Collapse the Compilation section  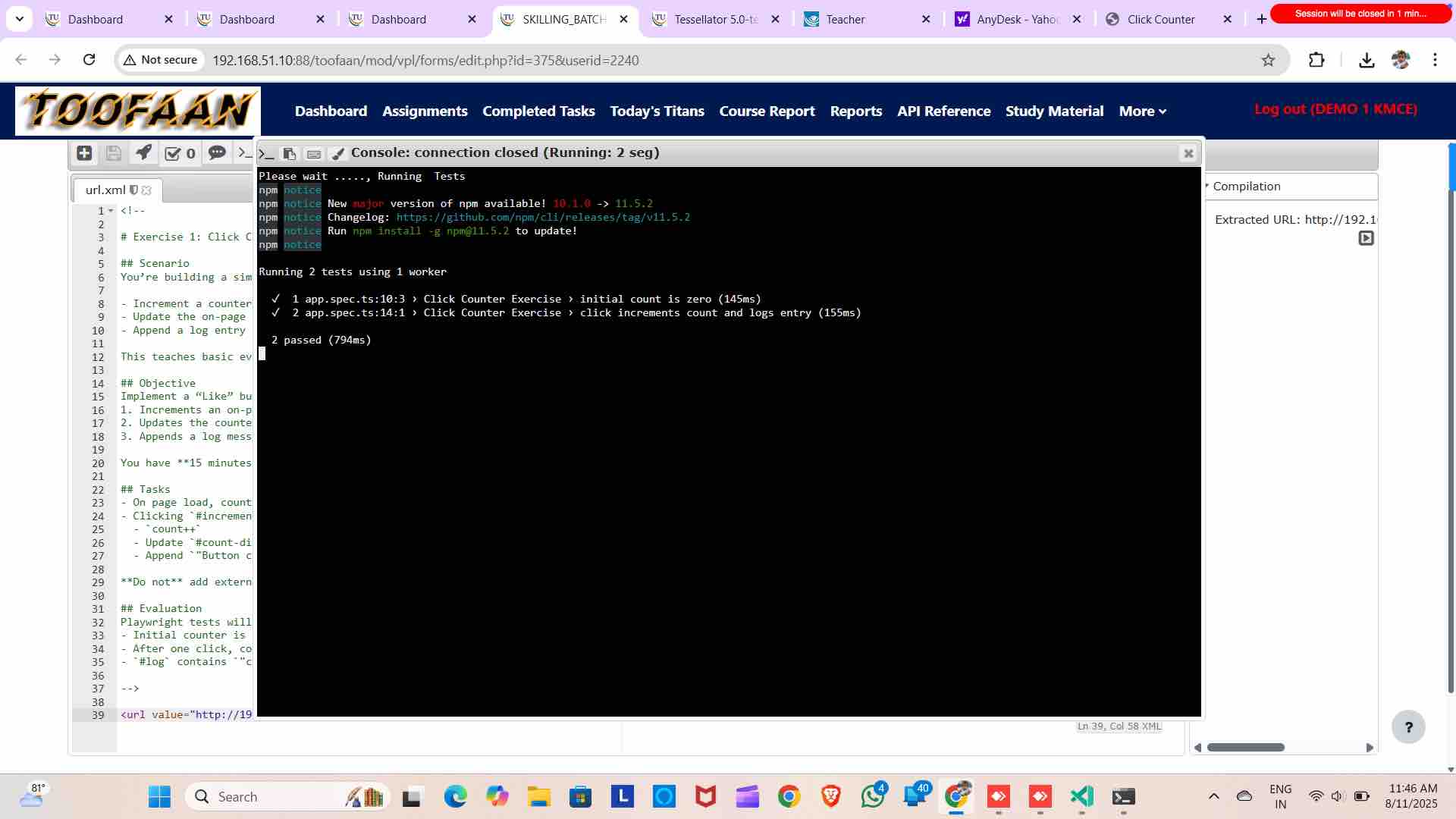click(x=1207, y=186)
